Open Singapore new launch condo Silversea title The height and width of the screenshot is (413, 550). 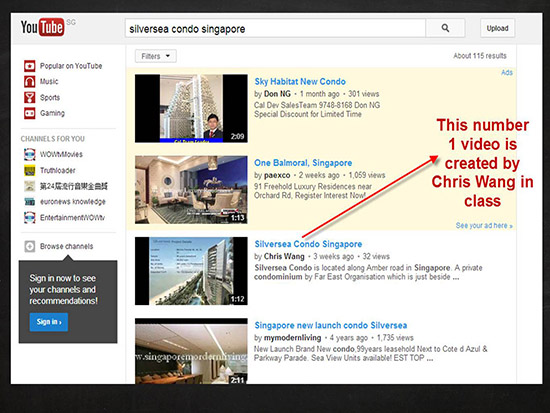[331, 326]
